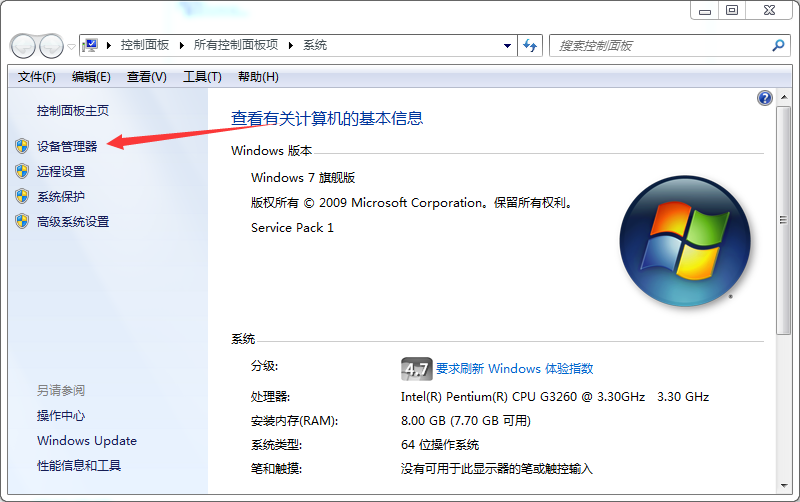Click the Forward navigation arrow button
The image size is (800, 502).
click(51, 46)
